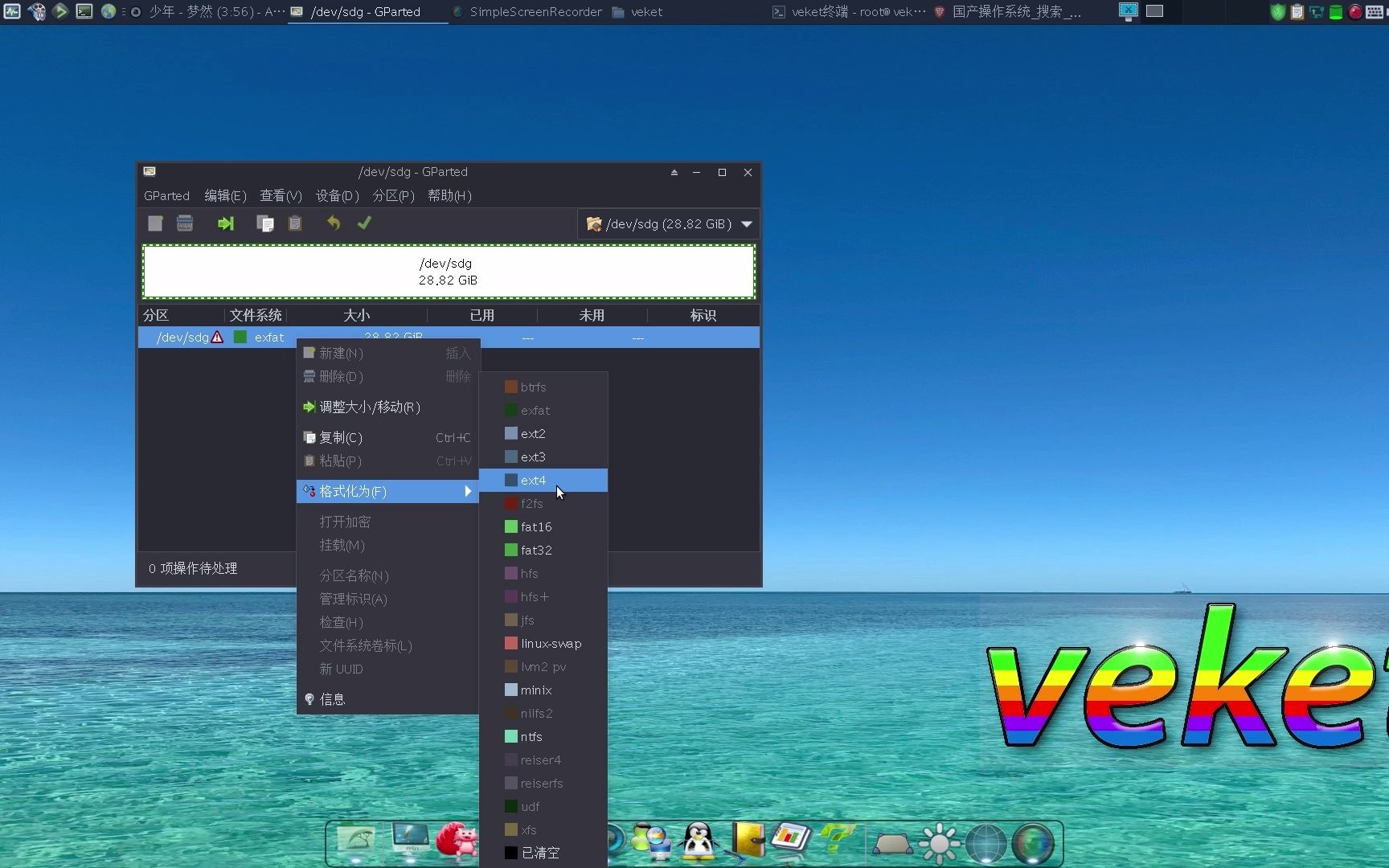Click the system monitor icon in top panel
This screenshot has height=868, width=1389.
[12, 11]
